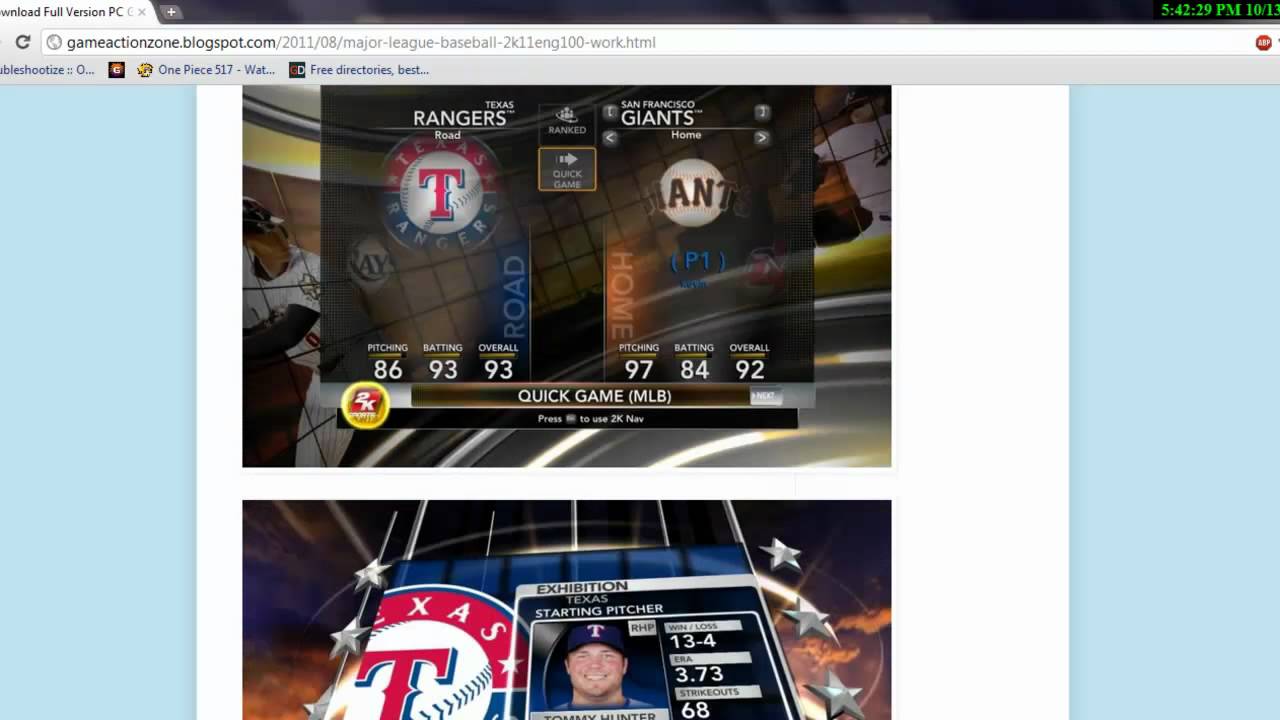Click the strikeouts value 68

point(695,709)
